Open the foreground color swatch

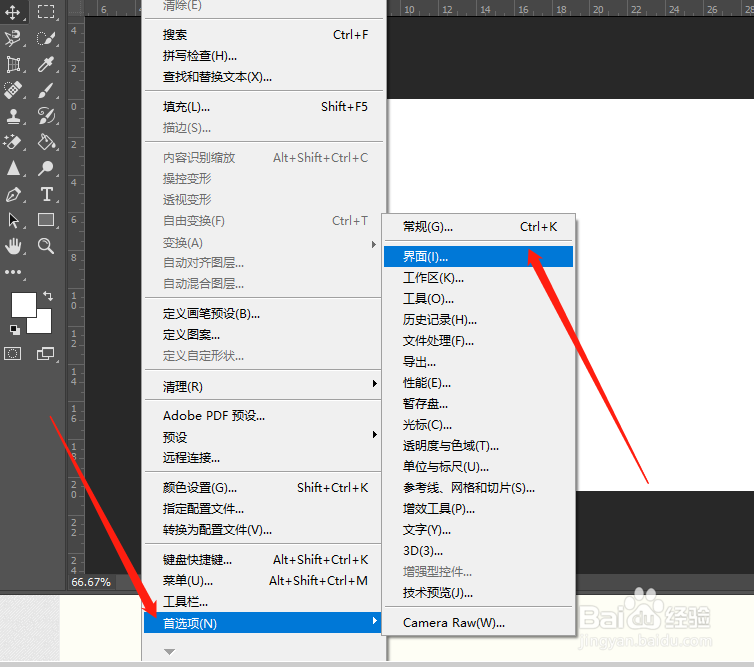point(24,305)
